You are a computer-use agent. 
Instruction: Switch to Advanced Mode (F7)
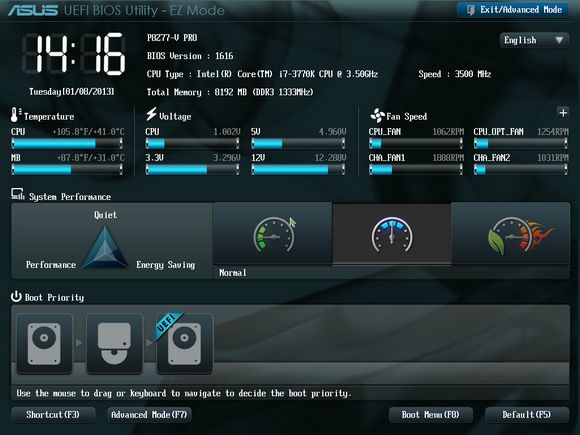coord(149,415)
